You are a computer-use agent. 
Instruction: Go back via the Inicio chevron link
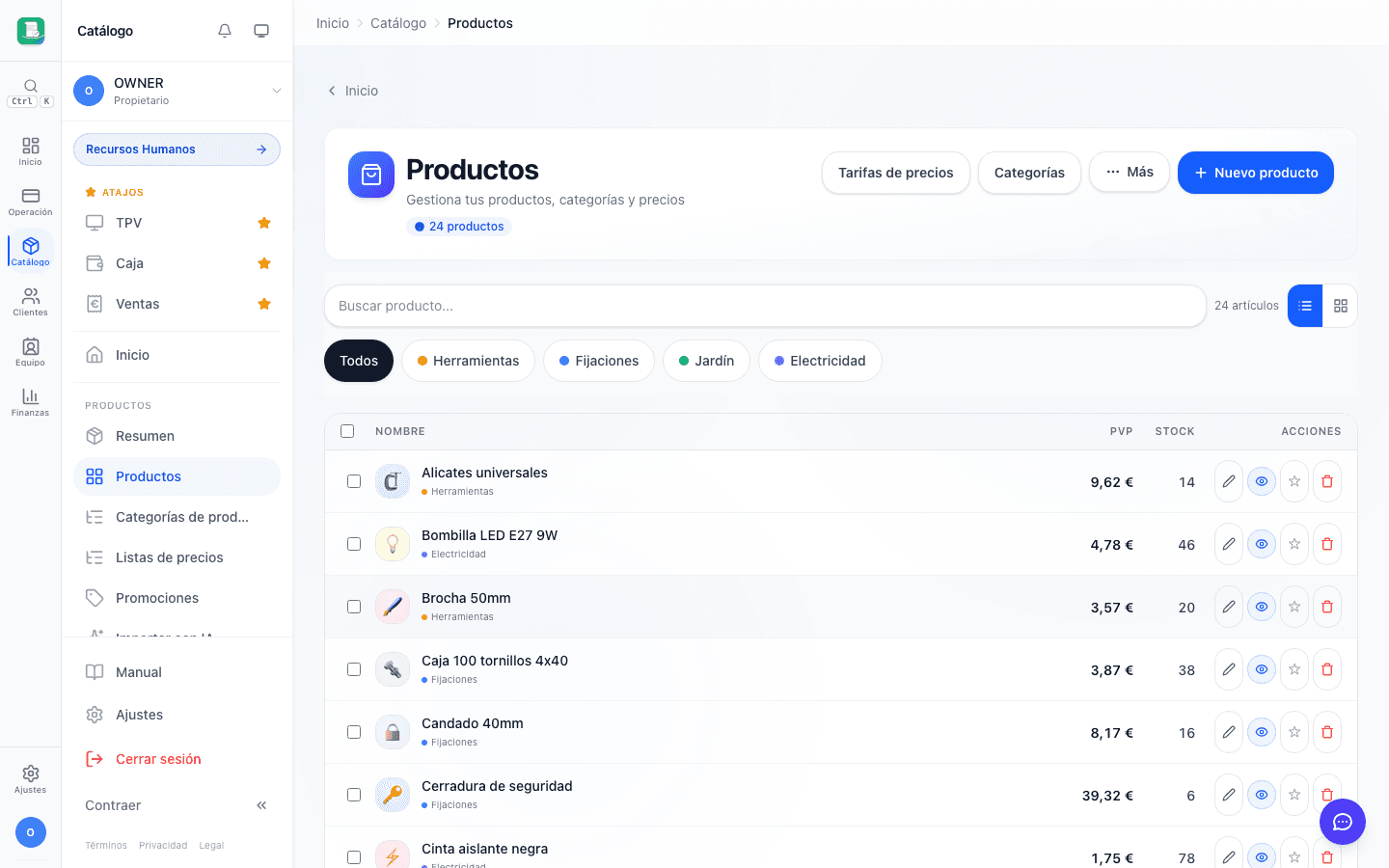(x=353, y=91)
